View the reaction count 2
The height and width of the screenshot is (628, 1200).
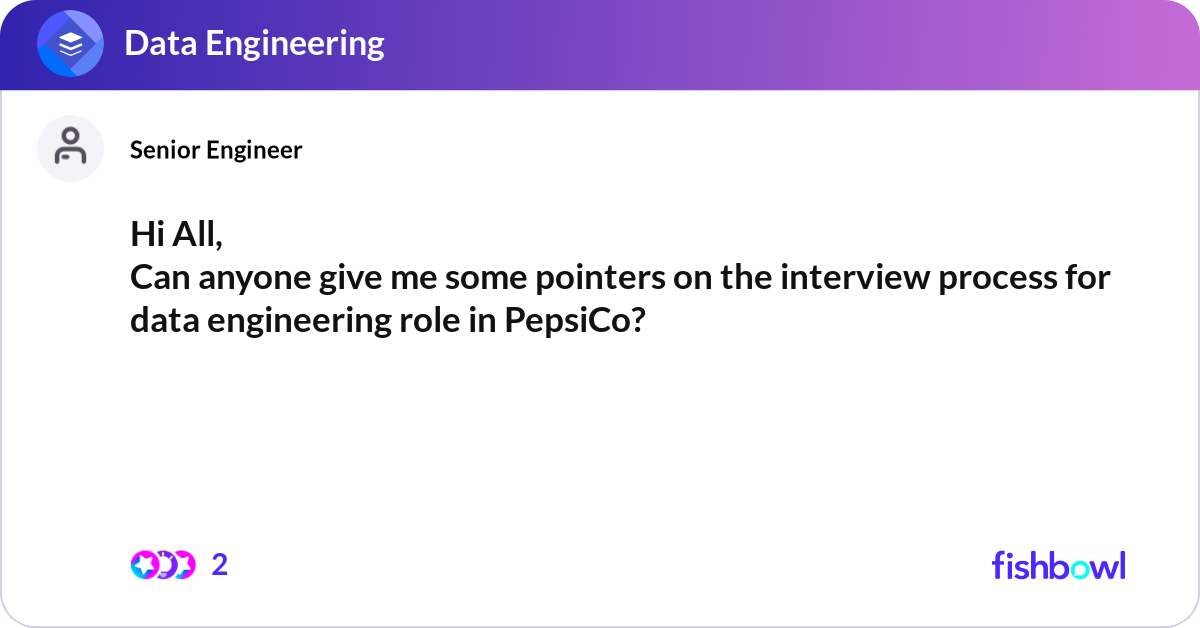[x=220, y=565]
